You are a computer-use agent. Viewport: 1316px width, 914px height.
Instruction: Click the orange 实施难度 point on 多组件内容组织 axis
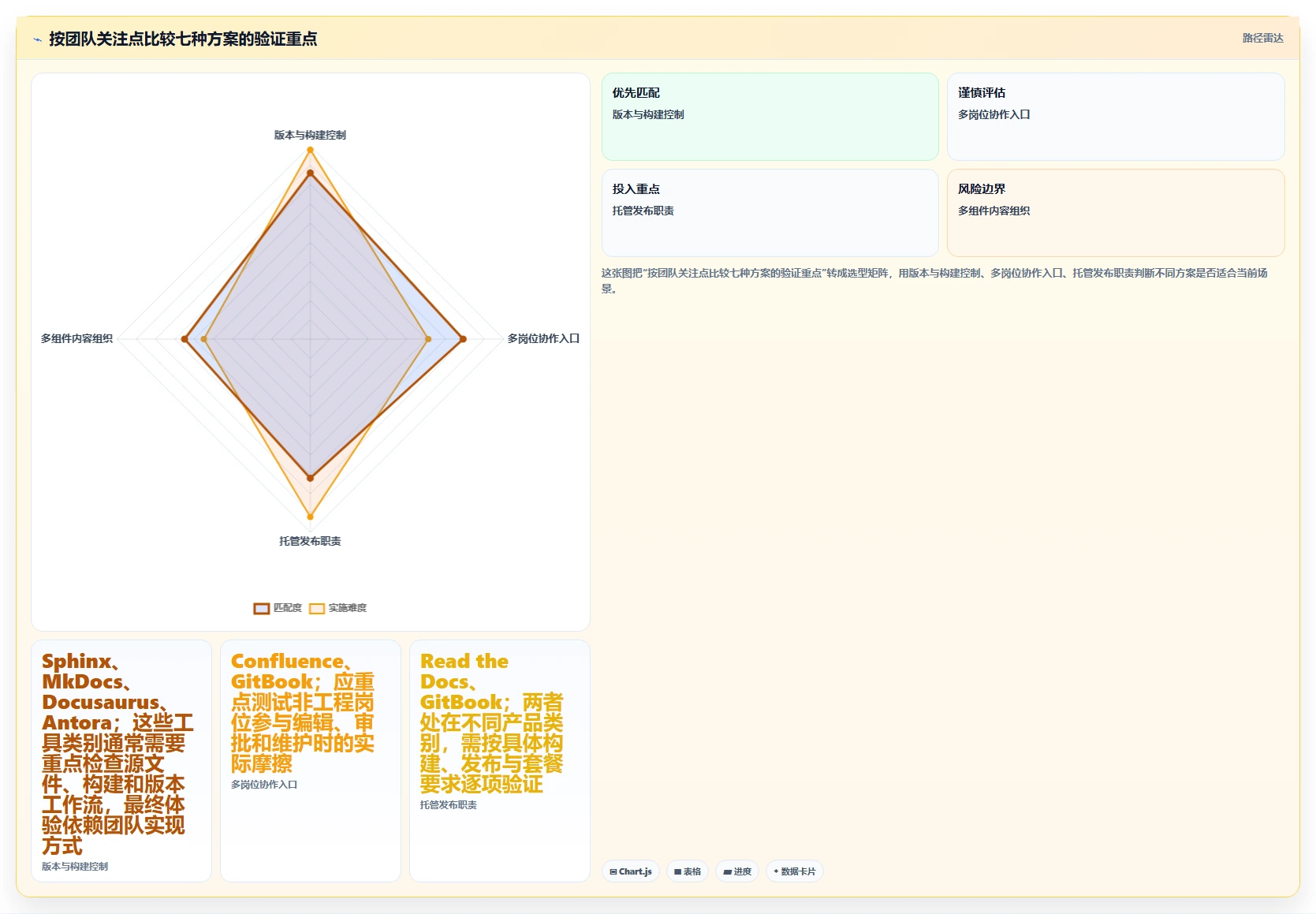coord(204,339)
